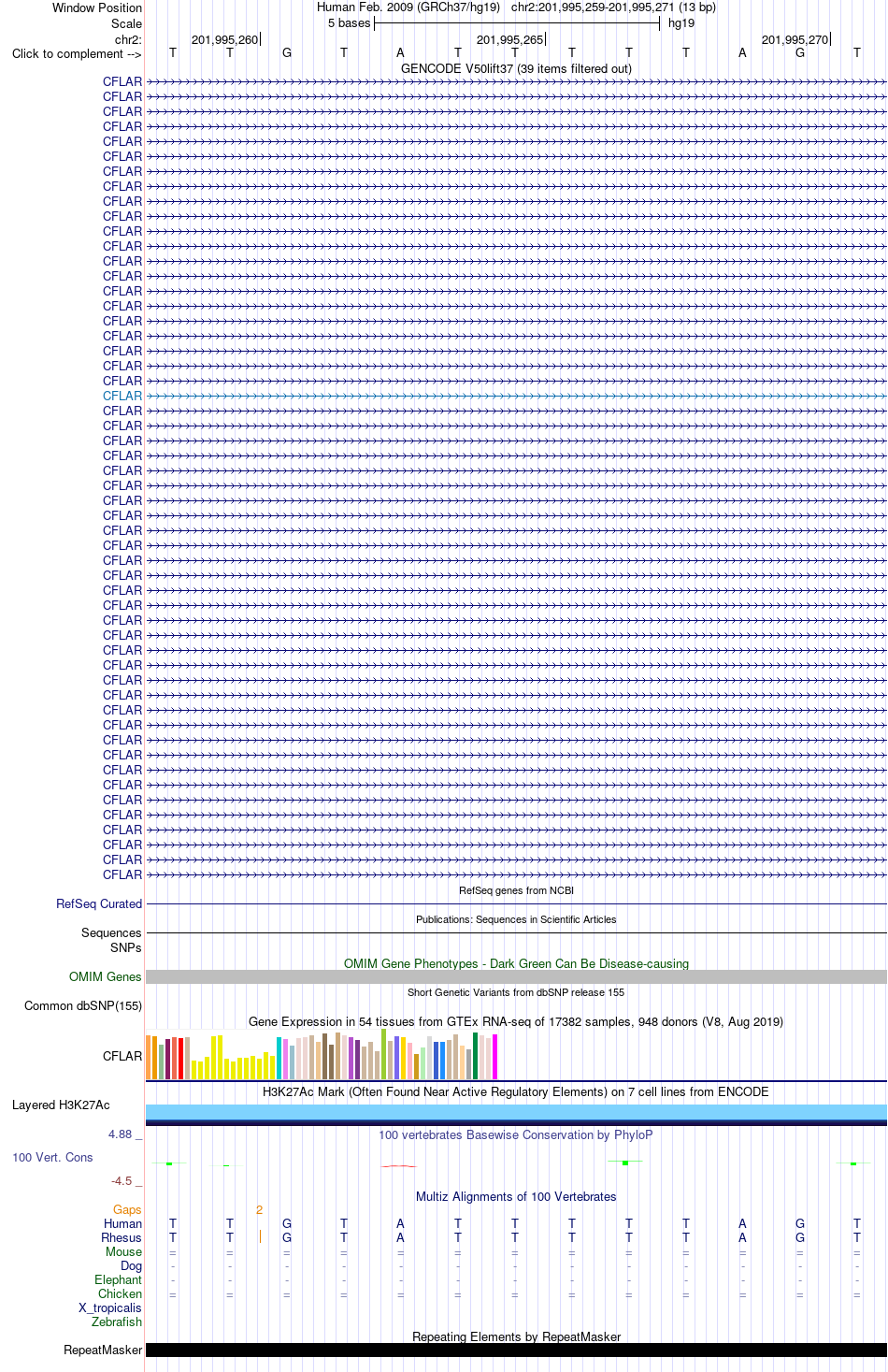888x1372 pixels.
Task: Click the orange '2' gap count marker
Action: coord(259,1209)
